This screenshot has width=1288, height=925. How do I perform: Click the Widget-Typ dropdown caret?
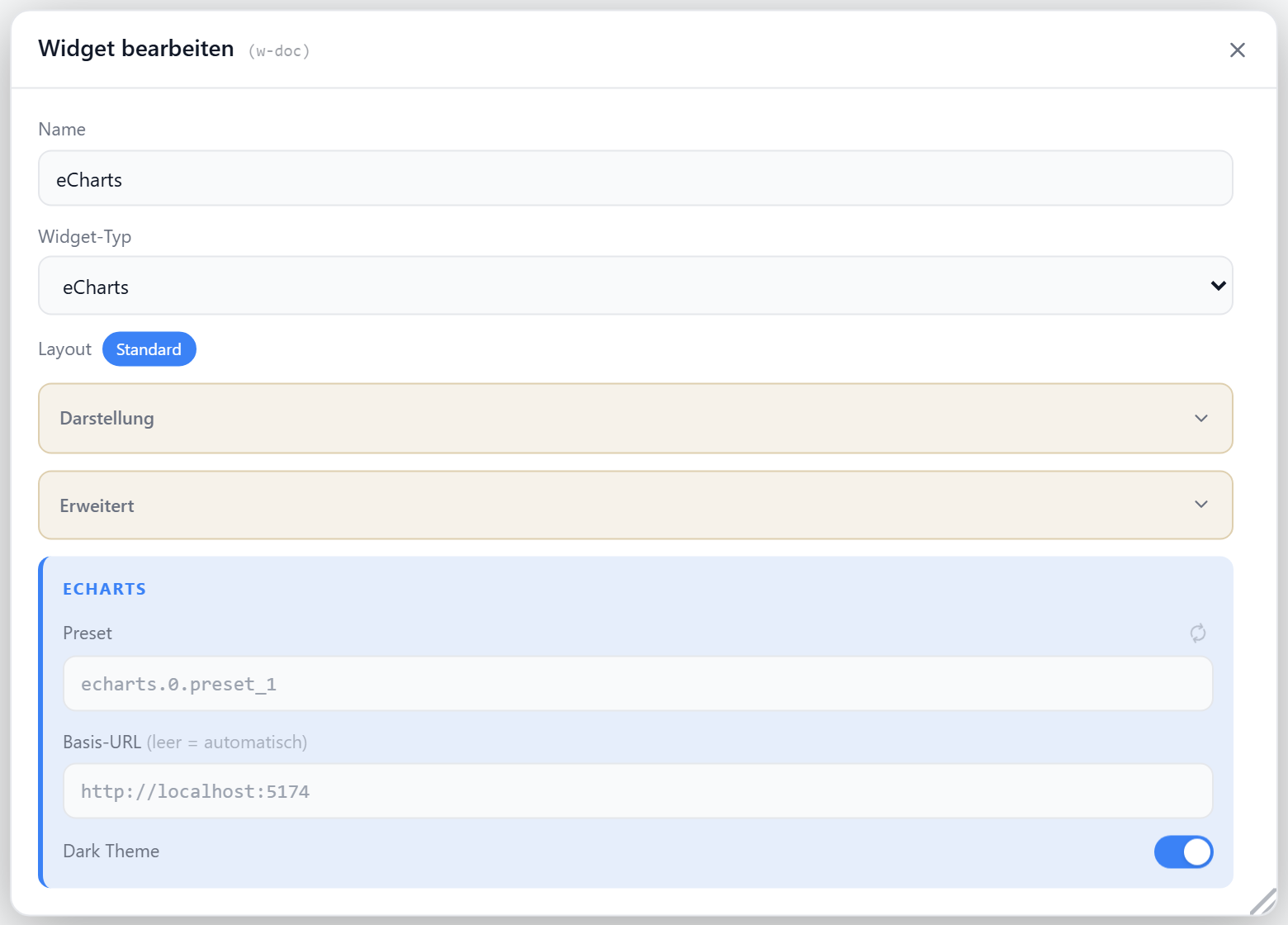(1218, 286)
